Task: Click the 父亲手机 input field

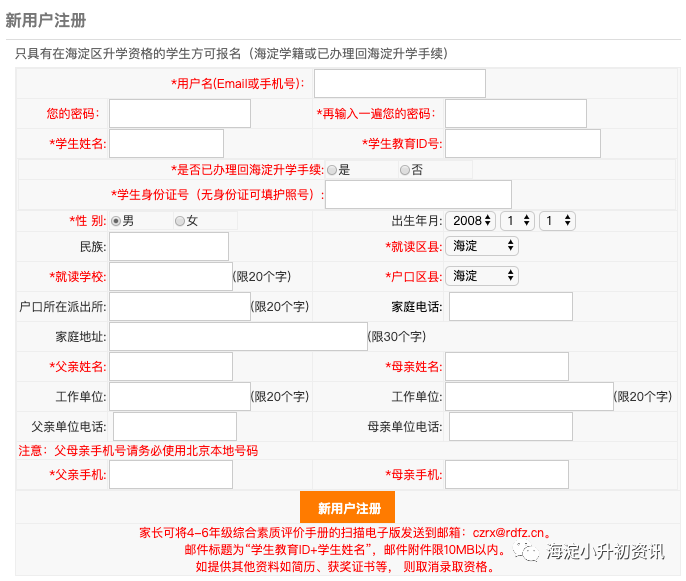Action: pos(171,474)
